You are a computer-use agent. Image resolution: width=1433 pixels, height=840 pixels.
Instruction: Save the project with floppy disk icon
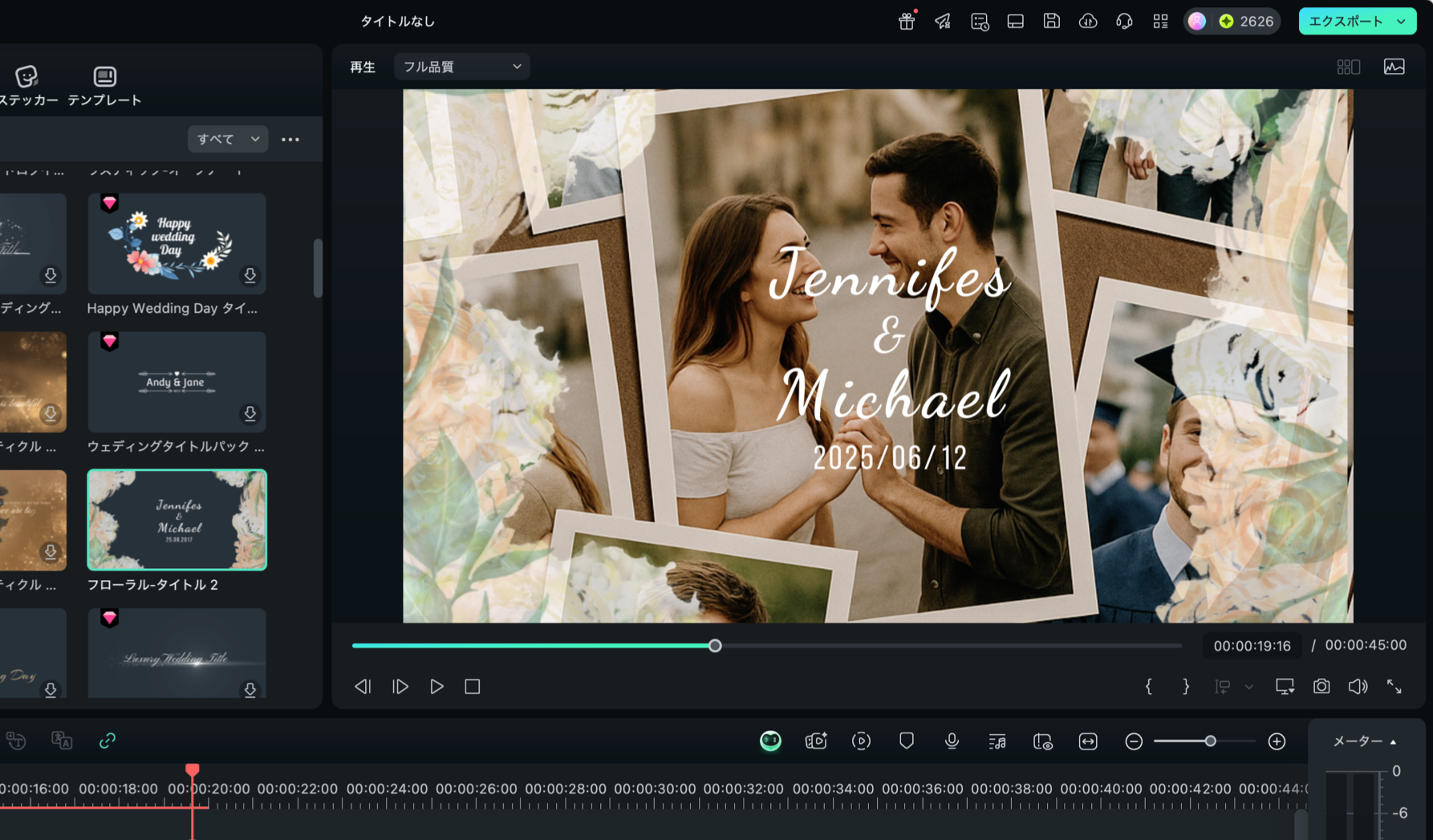tap(1052, 22)
